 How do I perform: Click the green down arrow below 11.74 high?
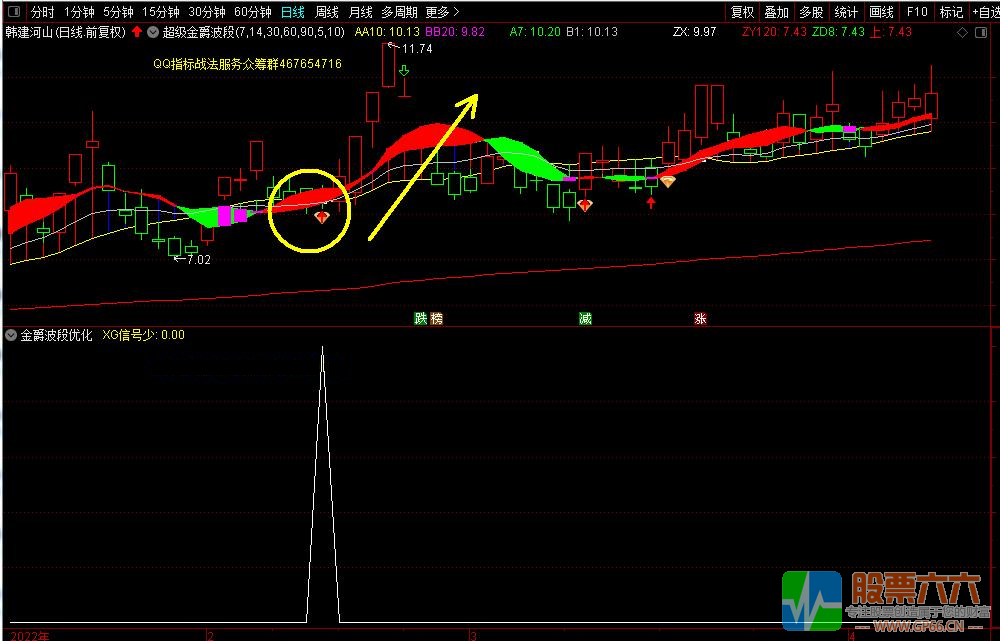(404, 72)
